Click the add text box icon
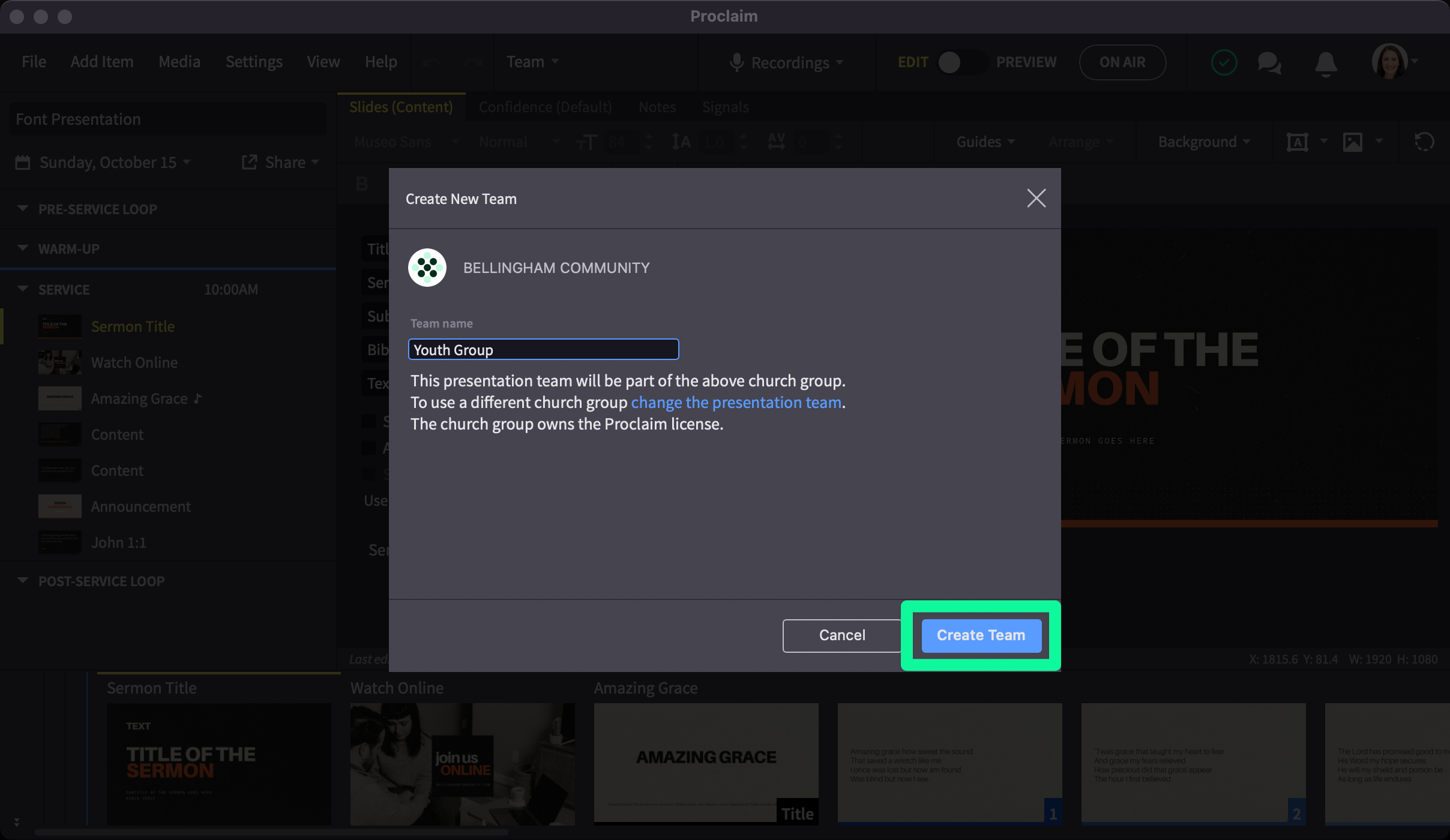The width and height of the screenshot is (1450, 840). pos(1298,142)
